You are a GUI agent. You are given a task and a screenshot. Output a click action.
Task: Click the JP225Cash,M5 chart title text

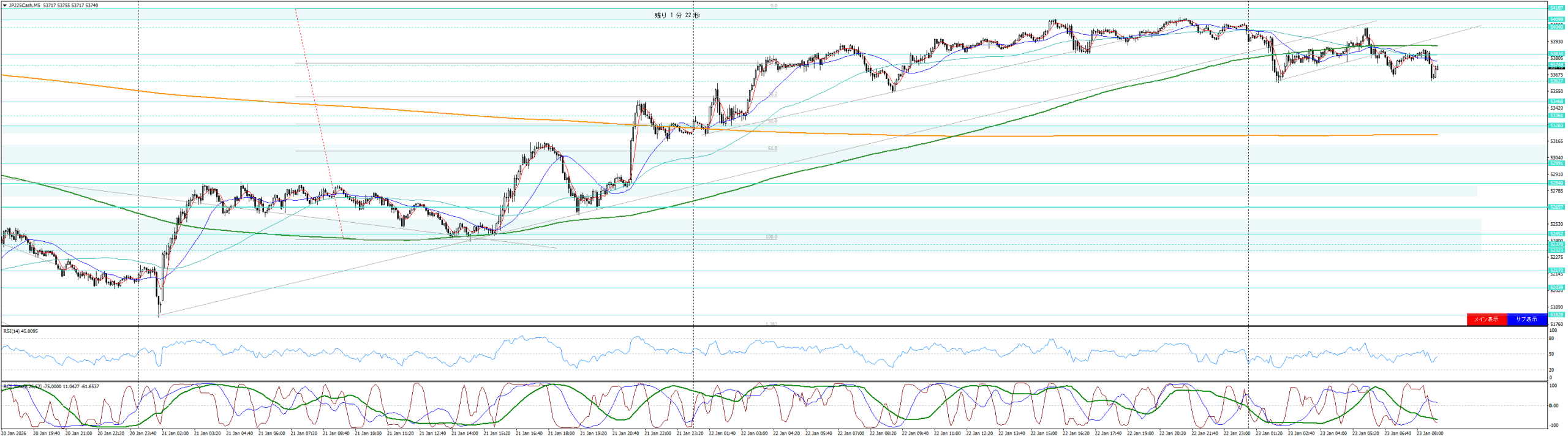[x=24, y=6]
